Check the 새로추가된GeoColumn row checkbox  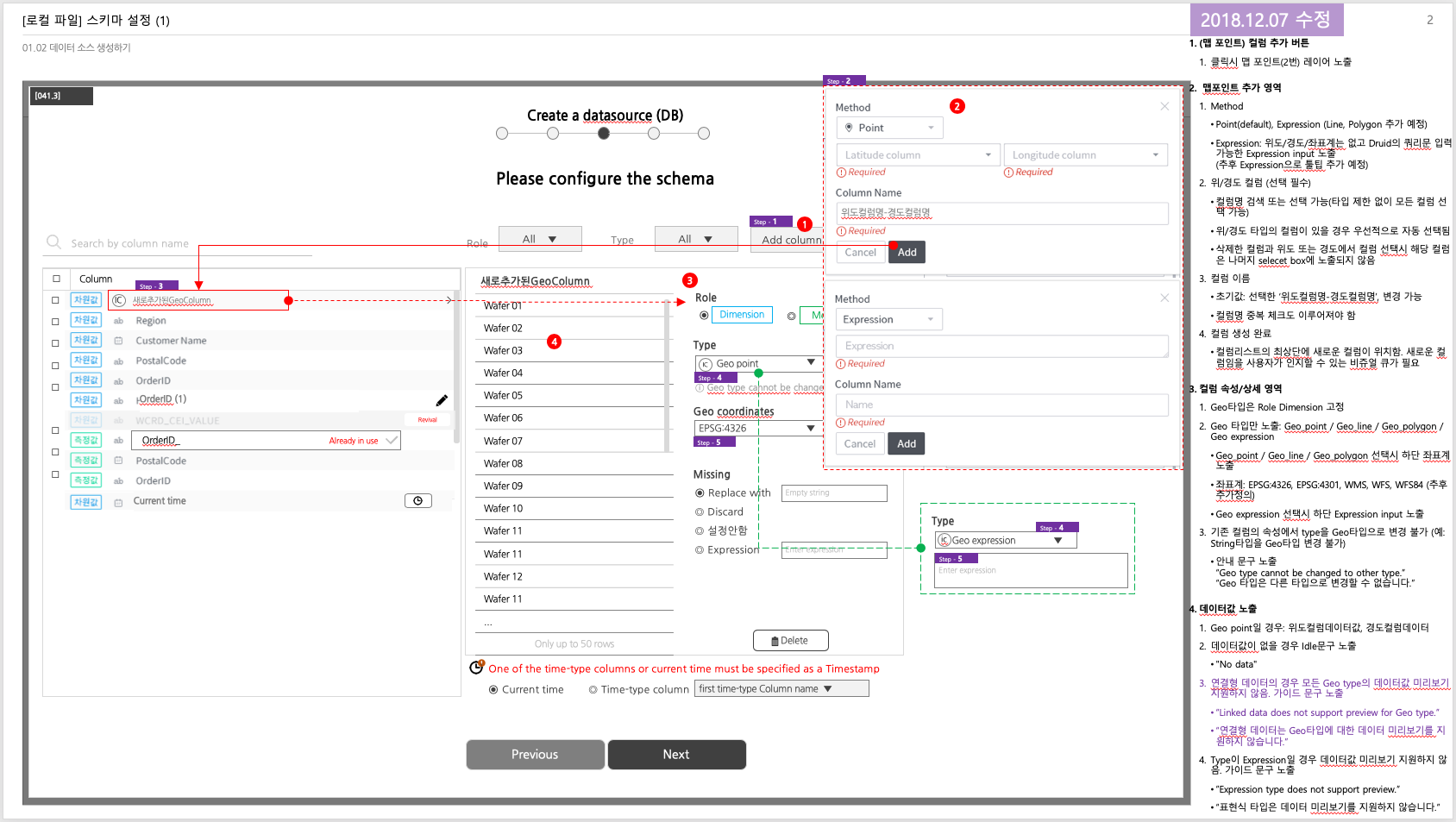(x=55, y=300)
